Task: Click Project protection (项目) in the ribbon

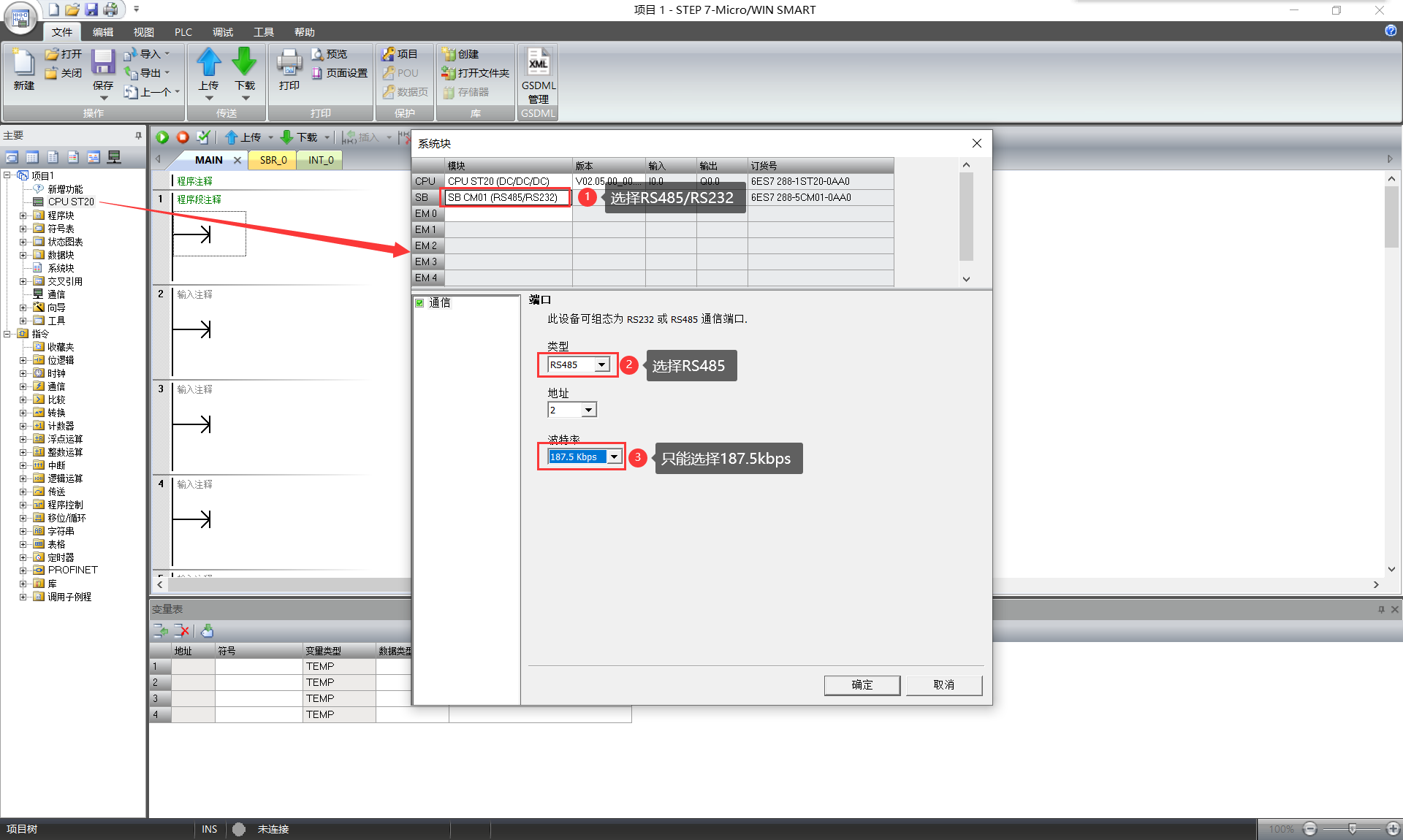Action: pos(400,54)
